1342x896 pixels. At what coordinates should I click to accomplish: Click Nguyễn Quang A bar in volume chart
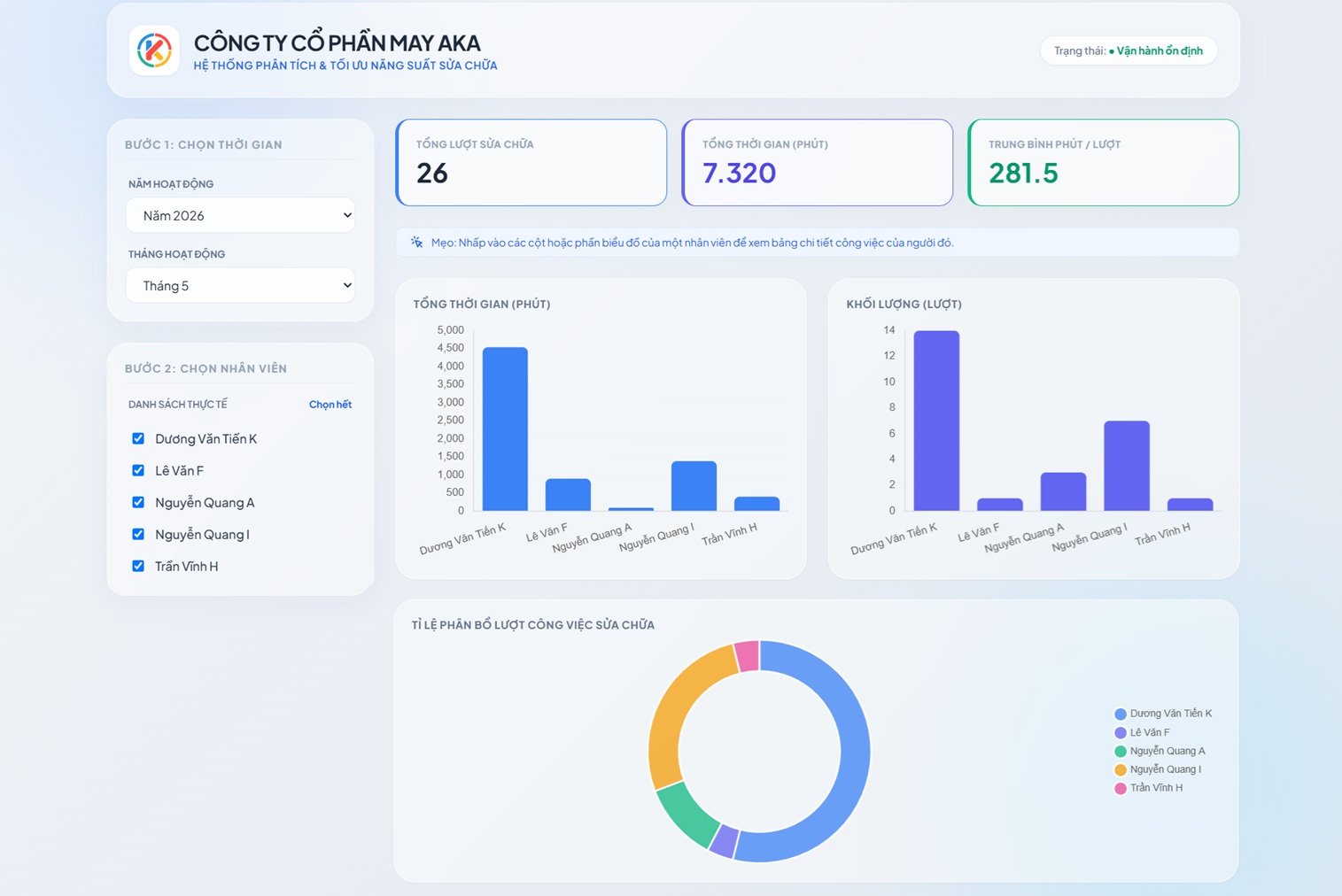(x=1063, y=491)
